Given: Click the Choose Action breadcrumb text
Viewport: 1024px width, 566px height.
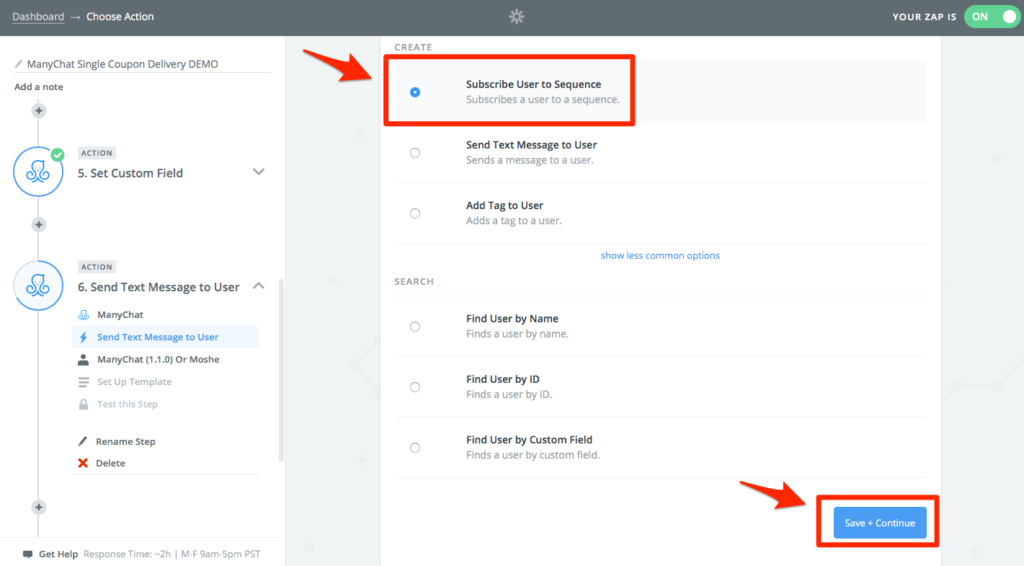Looking at the screenshot, I should 120,17.
